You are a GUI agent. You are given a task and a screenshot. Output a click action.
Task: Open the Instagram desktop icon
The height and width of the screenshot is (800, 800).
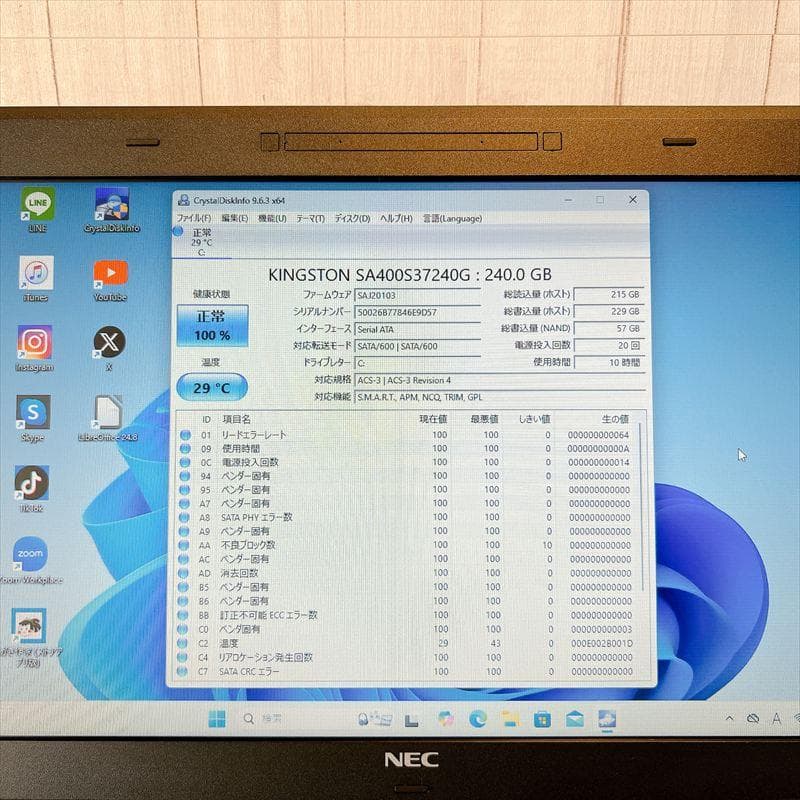pyautogui.click(x=34, y=348)
